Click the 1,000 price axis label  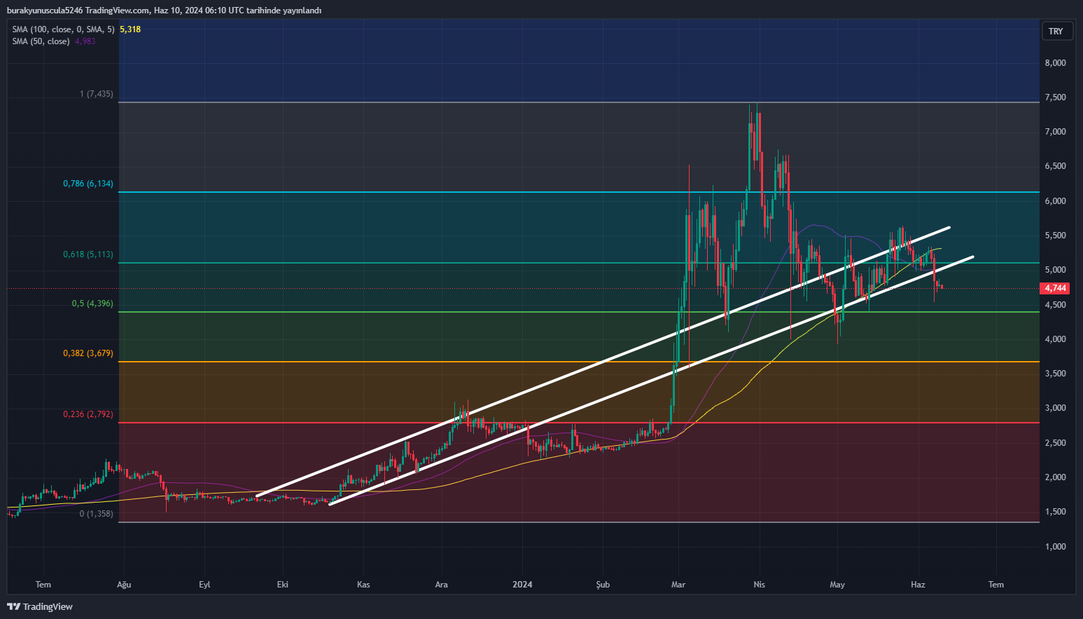click(1055, 546)
